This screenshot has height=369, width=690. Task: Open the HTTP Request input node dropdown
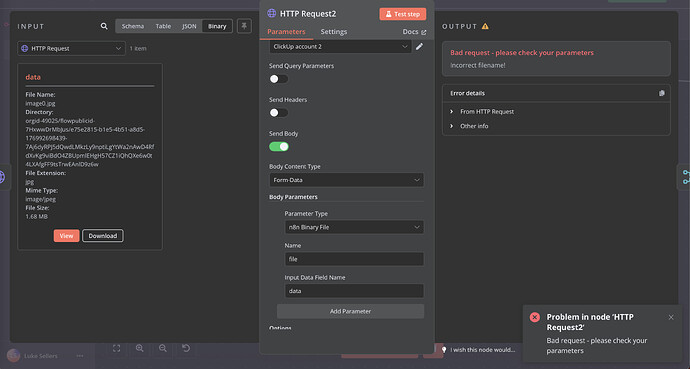click(x=71, y=48)
